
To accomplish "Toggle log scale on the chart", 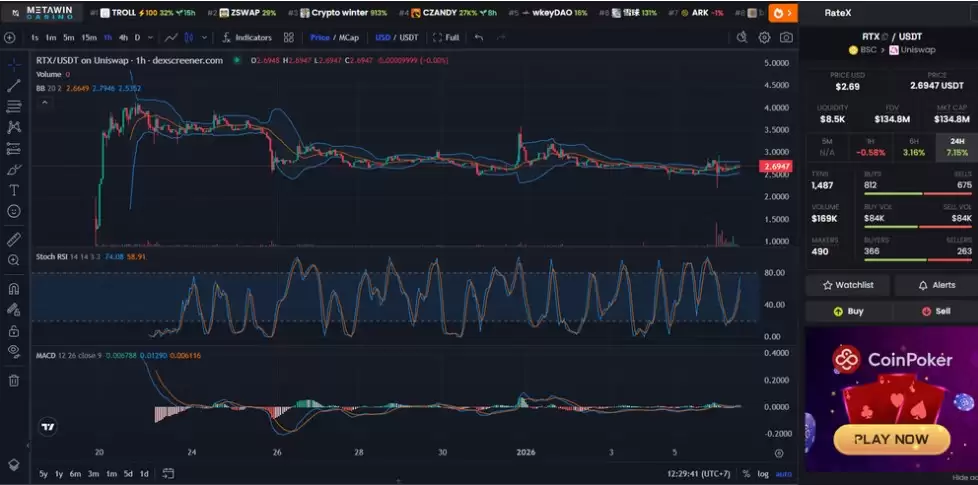I will 764,473.
